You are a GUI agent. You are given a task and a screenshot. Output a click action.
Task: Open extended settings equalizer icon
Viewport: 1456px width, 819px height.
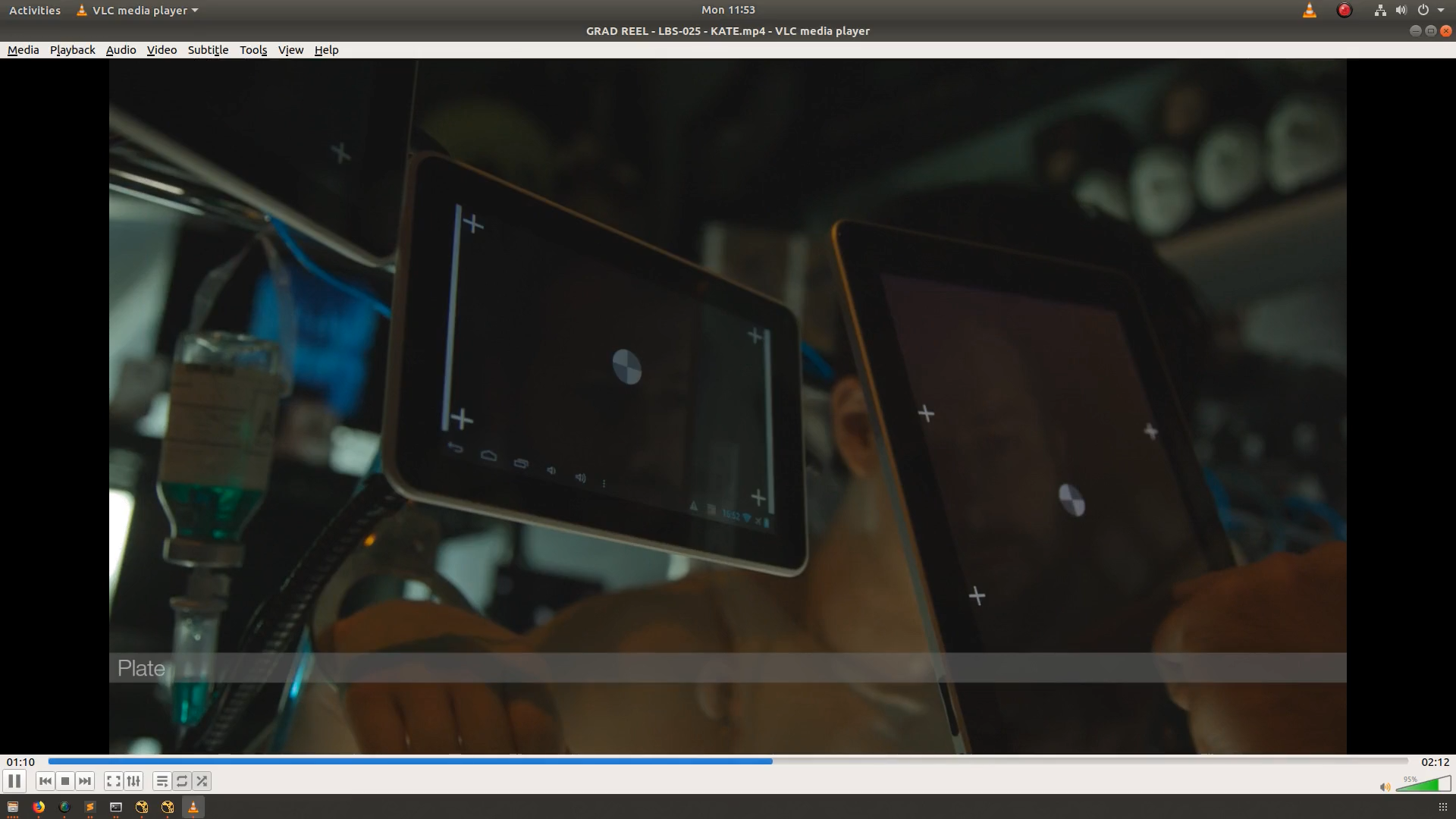[x=133, y=781]
